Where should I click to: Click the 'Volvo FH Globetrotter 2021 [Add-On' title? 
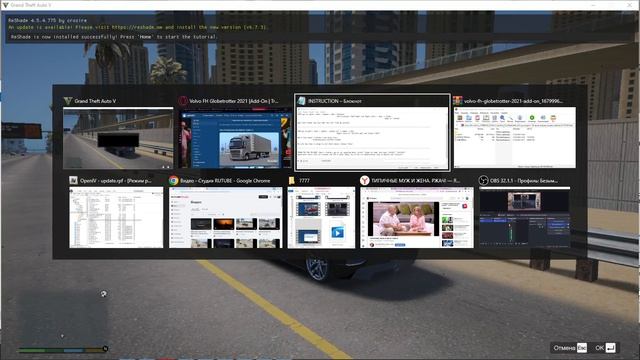(x=234, y=101)
